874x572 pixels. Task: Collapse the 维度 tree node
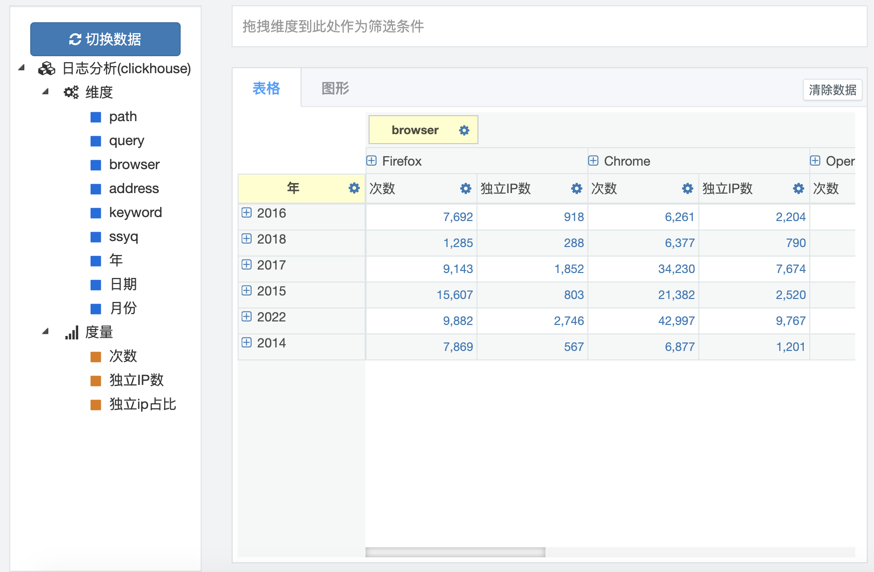[x=46, y=91]
